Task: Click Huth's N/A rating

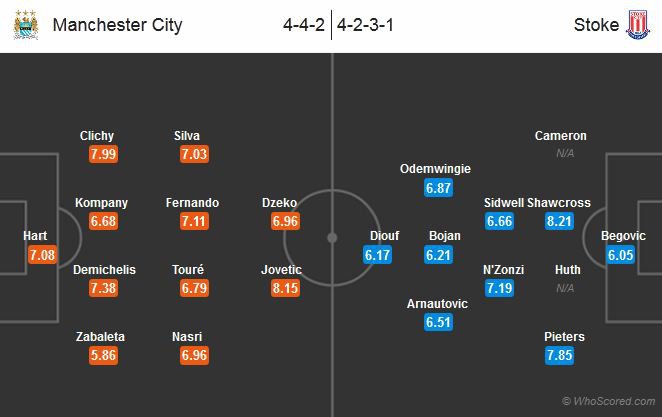Action: [x=565, y=288]
